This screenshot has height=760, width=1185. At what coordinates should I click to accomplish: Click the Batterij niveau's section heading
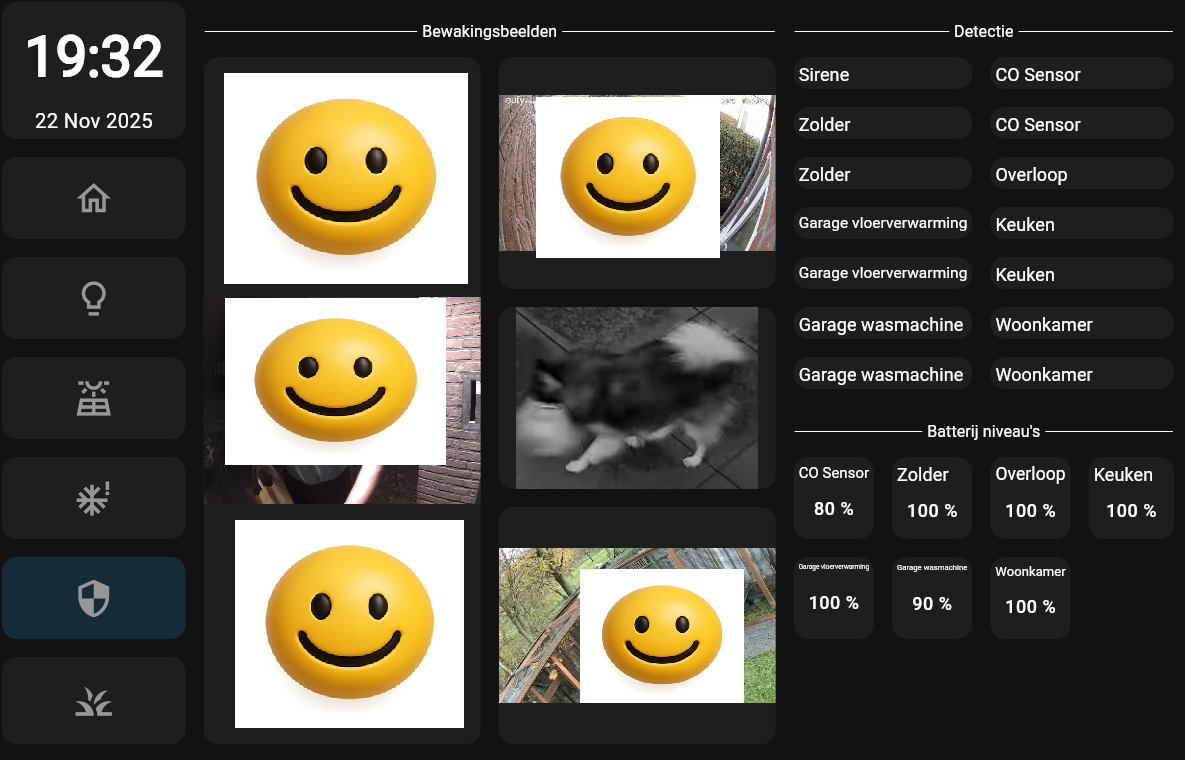[x=983, y=431]
